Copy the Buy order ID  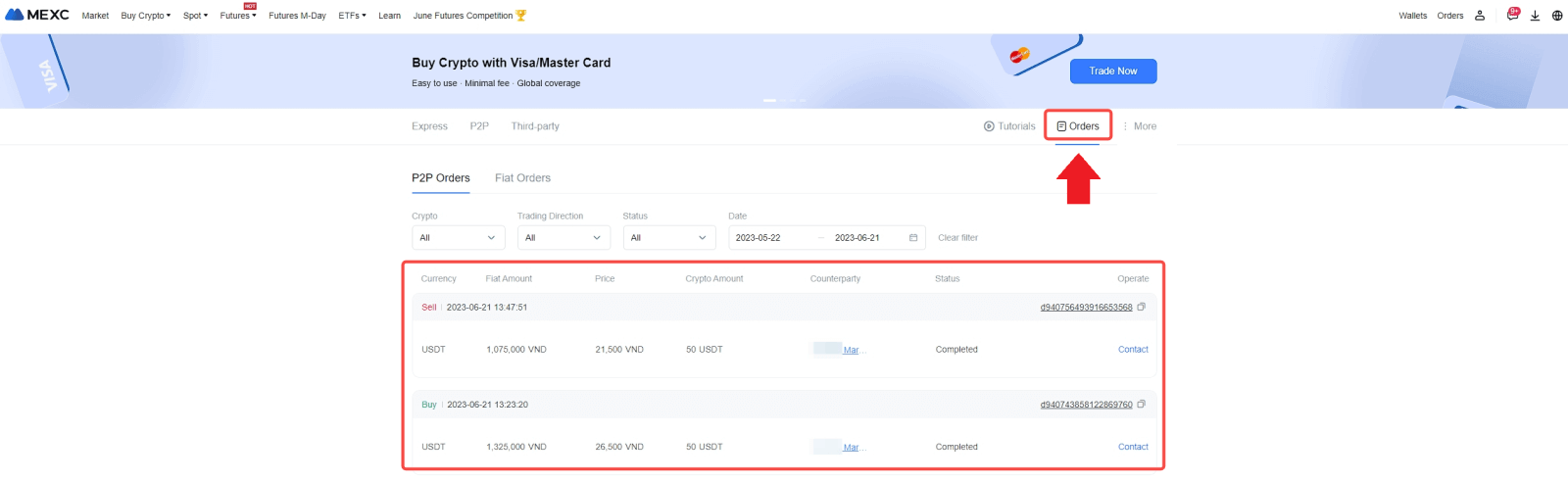click(x=1141, y=404)
